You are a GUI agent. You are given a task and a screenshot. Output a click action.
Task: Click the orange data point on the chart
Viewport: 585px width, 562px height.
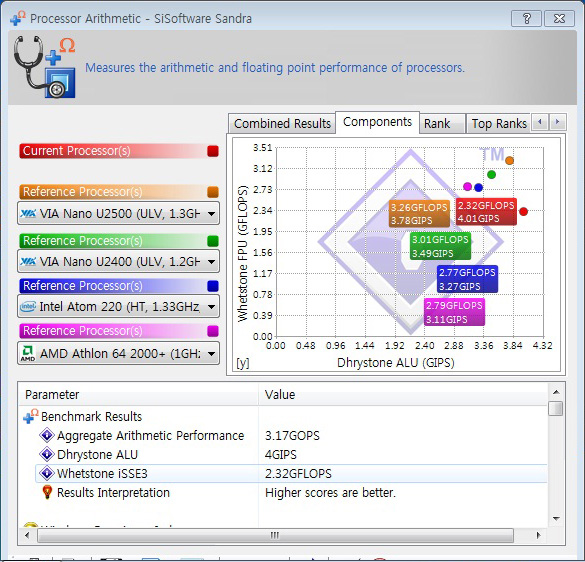[x=510, y=160]
